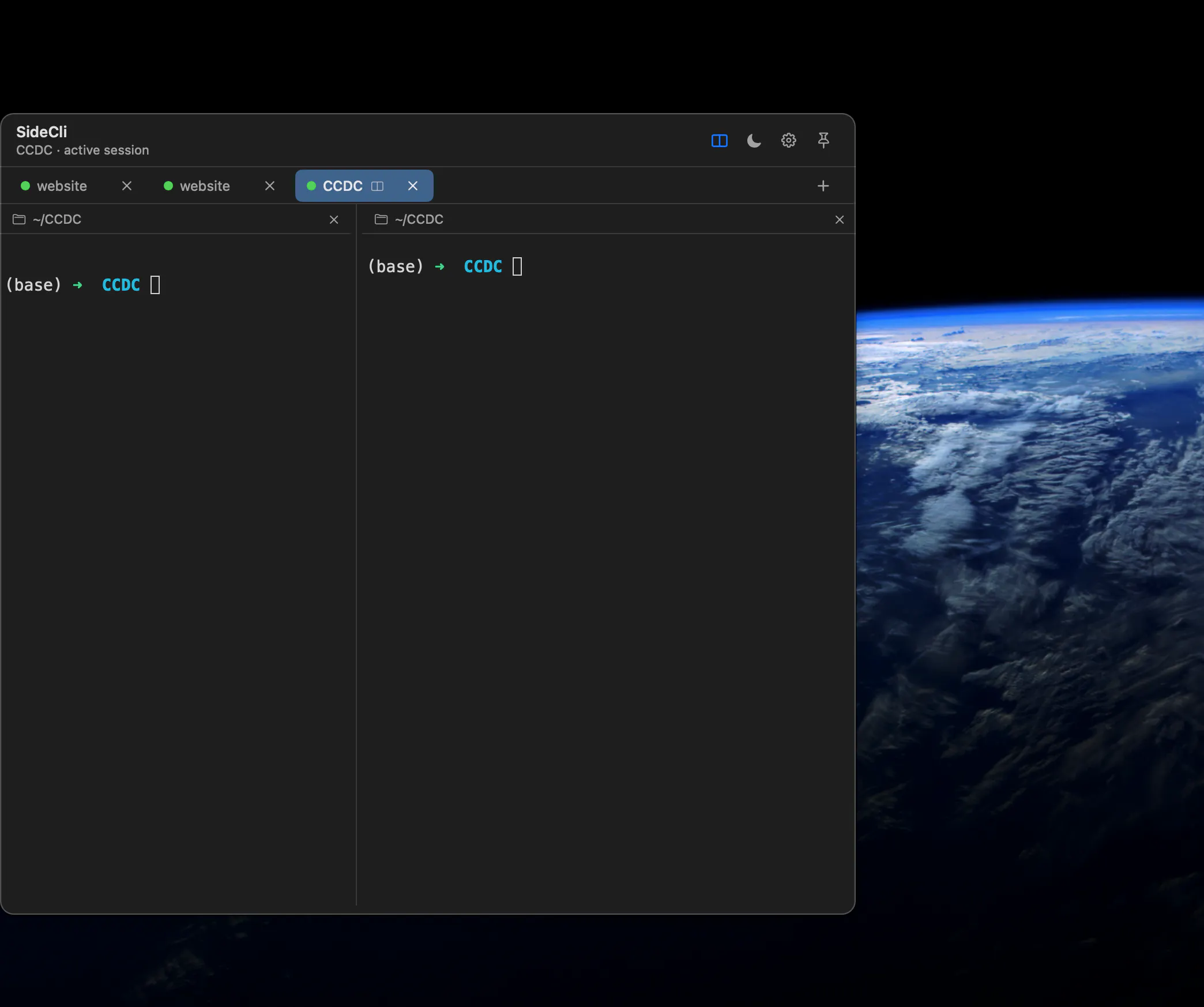The image size is (1204, 1007).
Task: Close the first website tab
Action: (127, 186)
